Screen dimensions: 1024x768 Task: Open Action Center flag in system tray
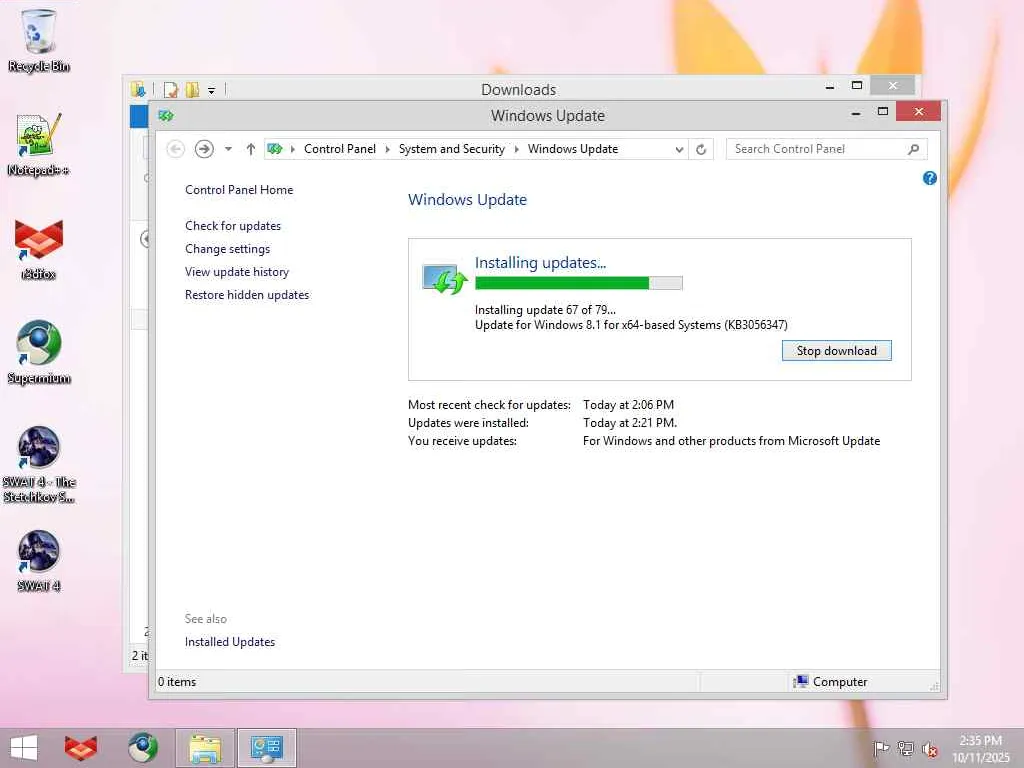(881, 748)
